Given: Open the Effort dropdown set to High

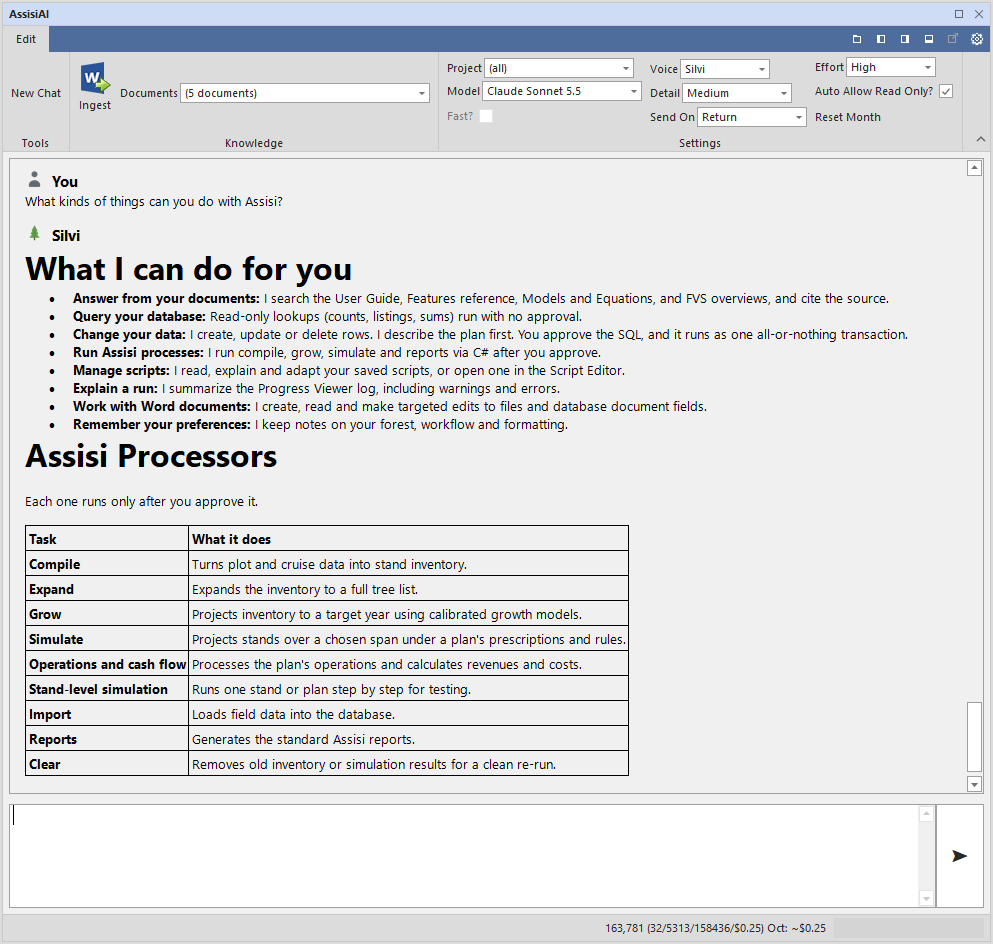Looking at the screenshot, I should pos(891,67).
